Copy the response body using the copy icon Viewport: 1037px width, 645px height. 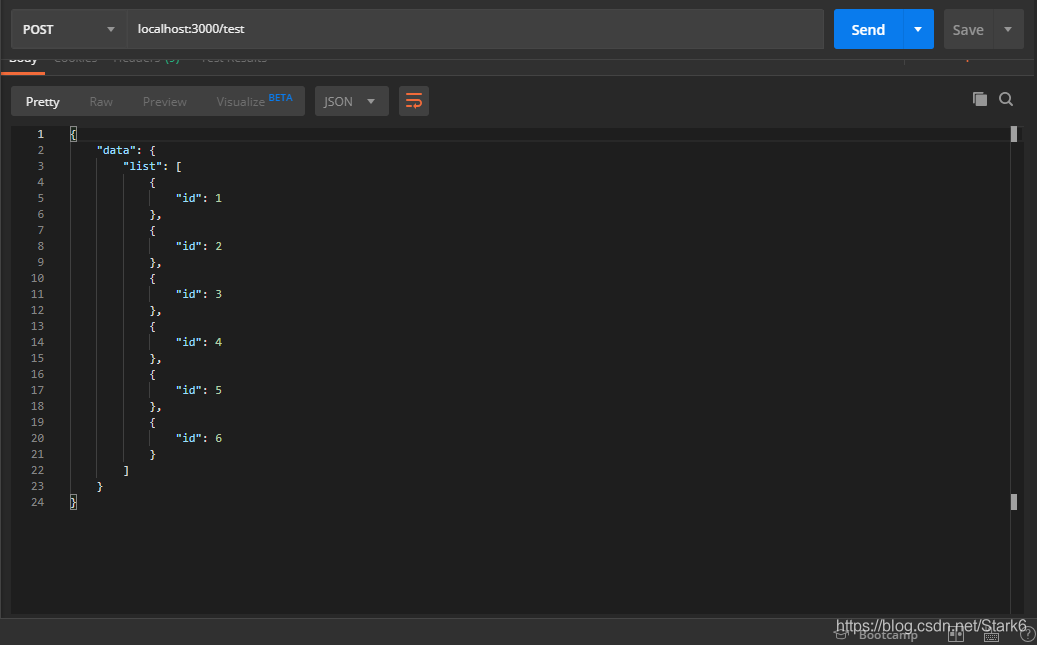click(x=980, y=99)
